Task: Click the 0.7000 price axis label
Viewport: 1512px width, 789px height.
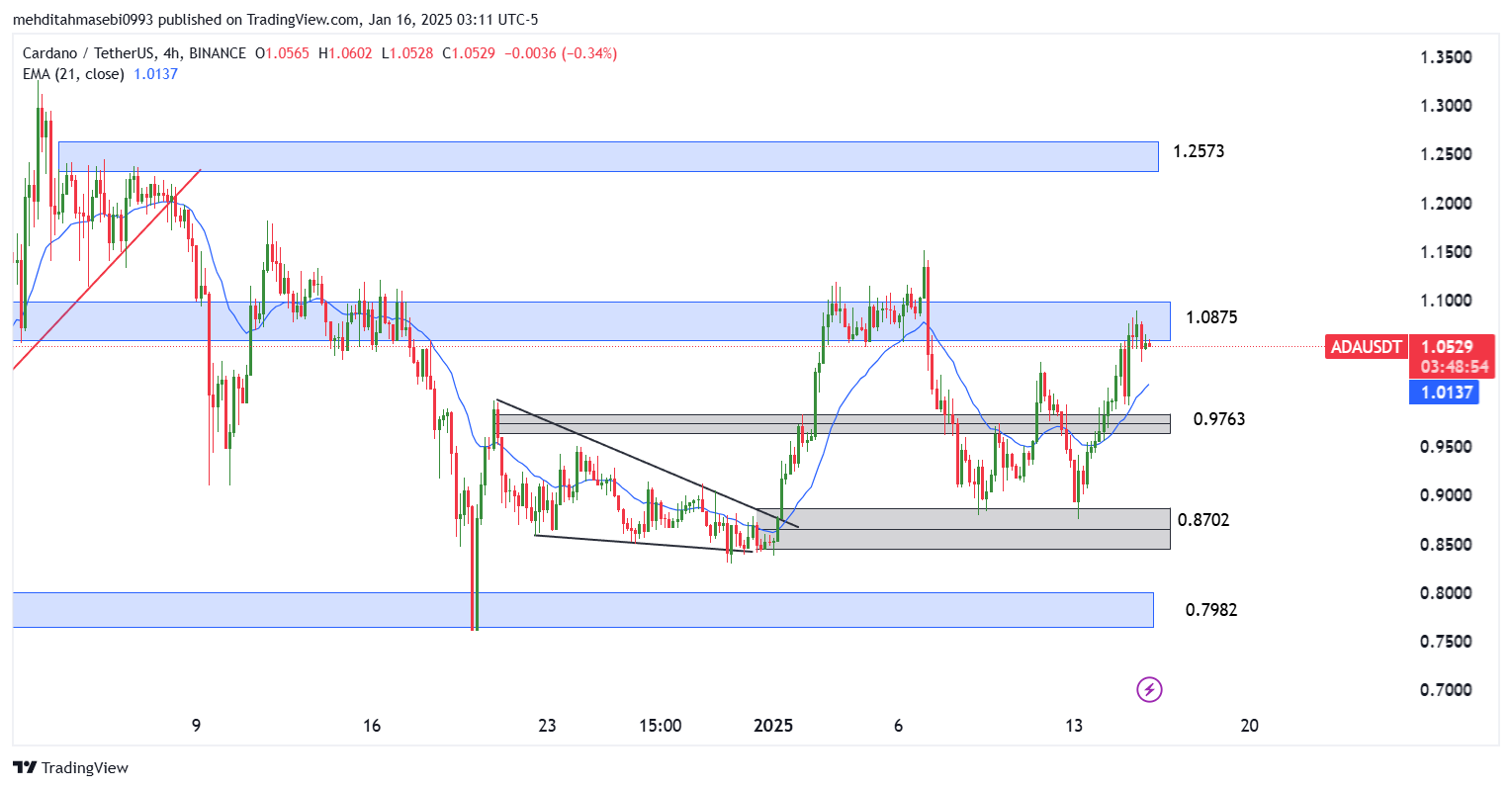Action: [1446, 690]
